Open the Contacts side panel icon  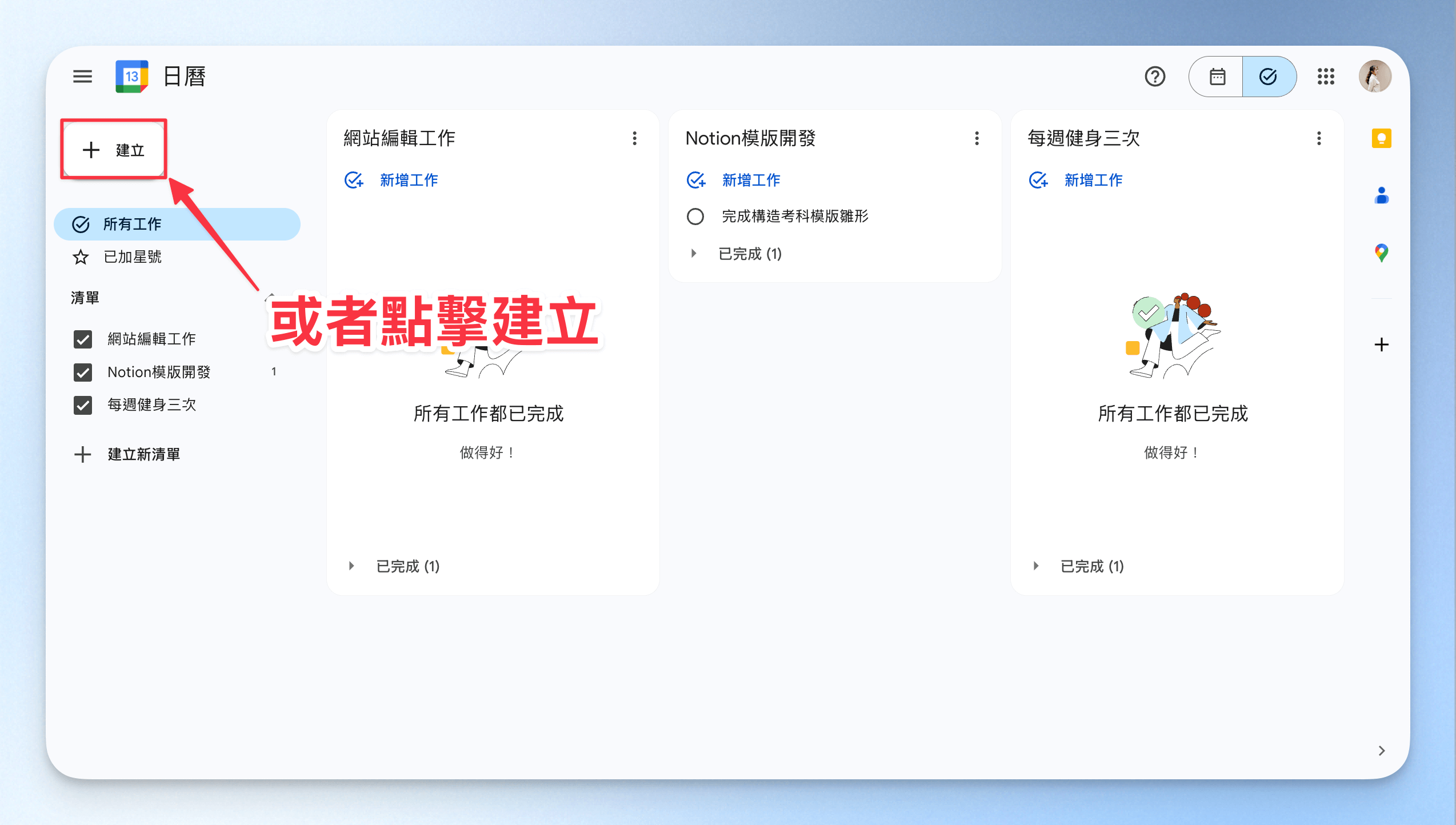[x=1381, y=195]
